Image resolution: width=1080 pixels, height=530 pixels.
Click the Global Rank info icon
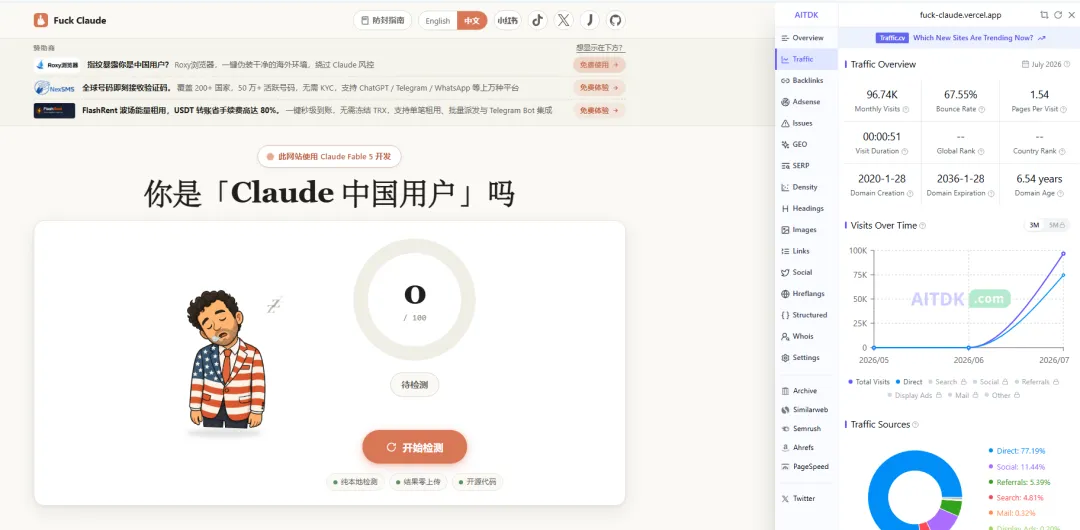tap(983, 152)
